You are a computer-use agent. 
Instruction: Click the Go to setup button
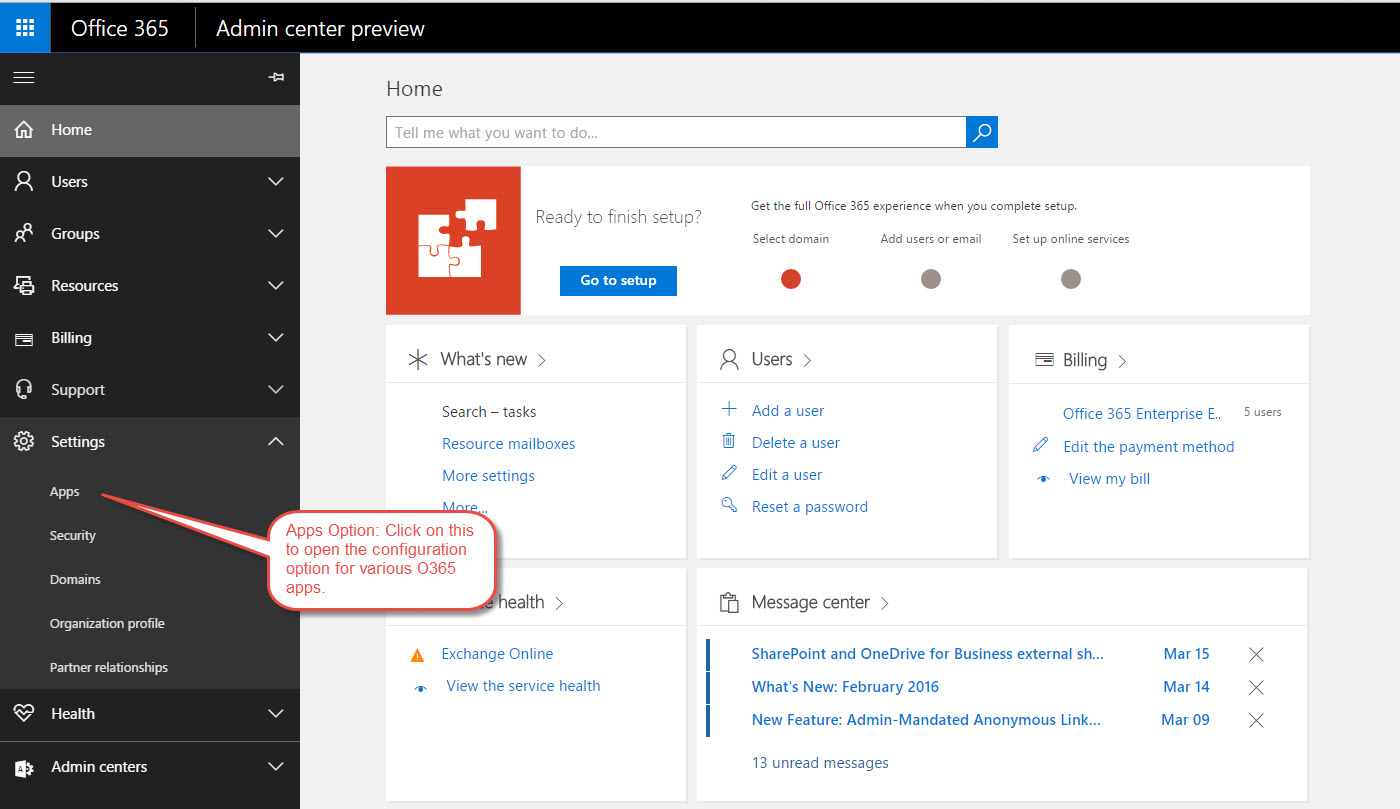[618, 280]
